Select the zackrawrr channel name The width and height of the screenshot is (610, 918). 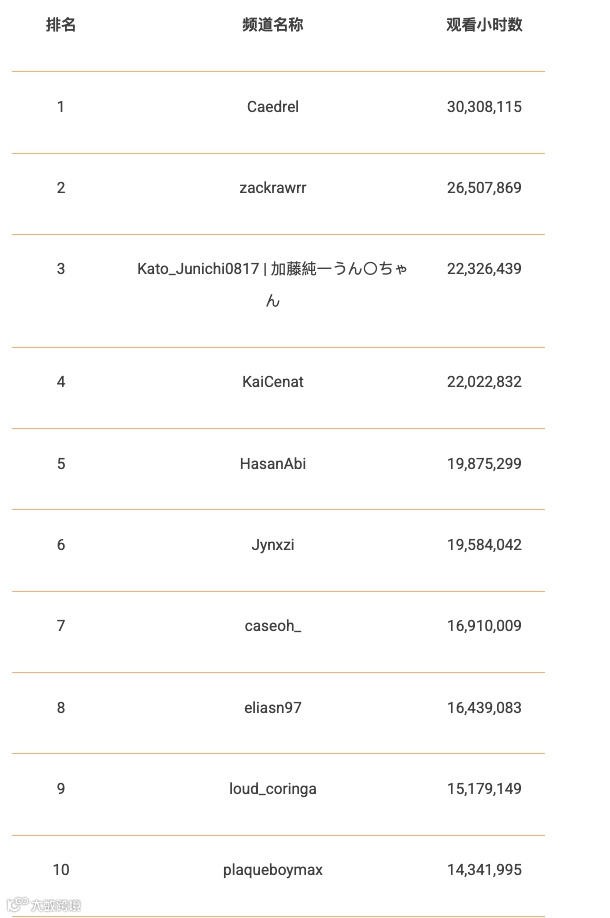coord(273,188)
